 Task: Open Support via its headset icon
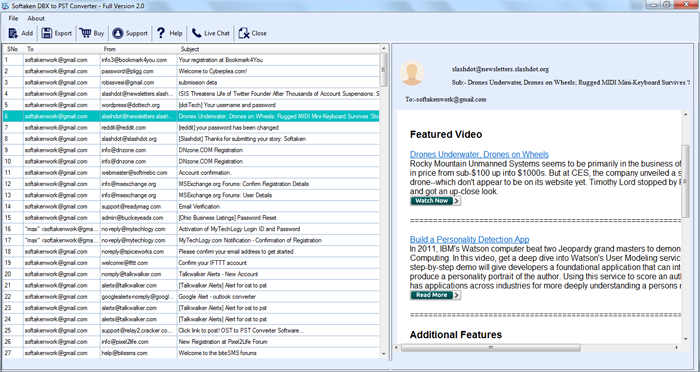pyautogui.click(x=118, y=33)
